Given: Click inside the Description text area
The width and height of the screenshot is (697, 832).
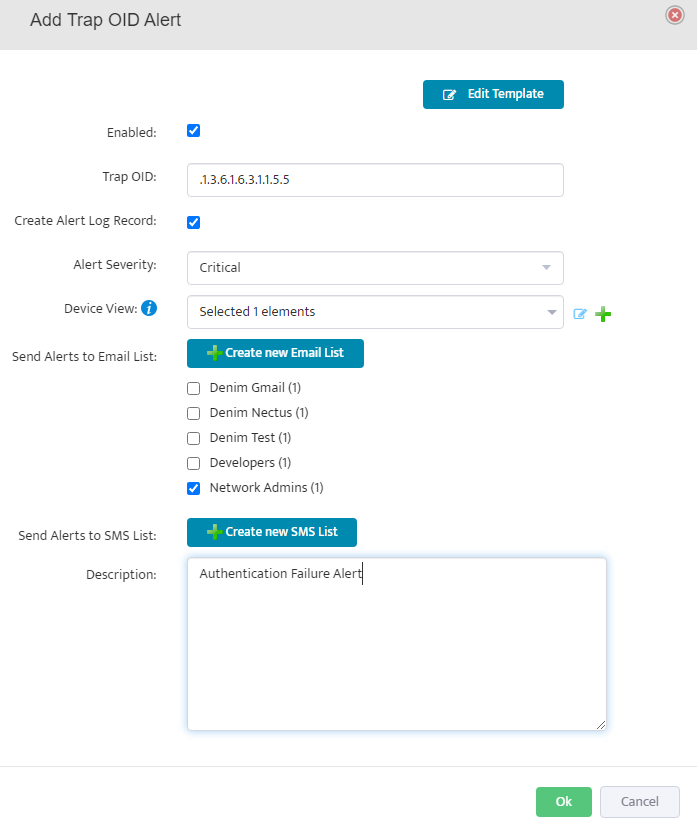Looking at the screenshot, I should (x=396, y=644).
